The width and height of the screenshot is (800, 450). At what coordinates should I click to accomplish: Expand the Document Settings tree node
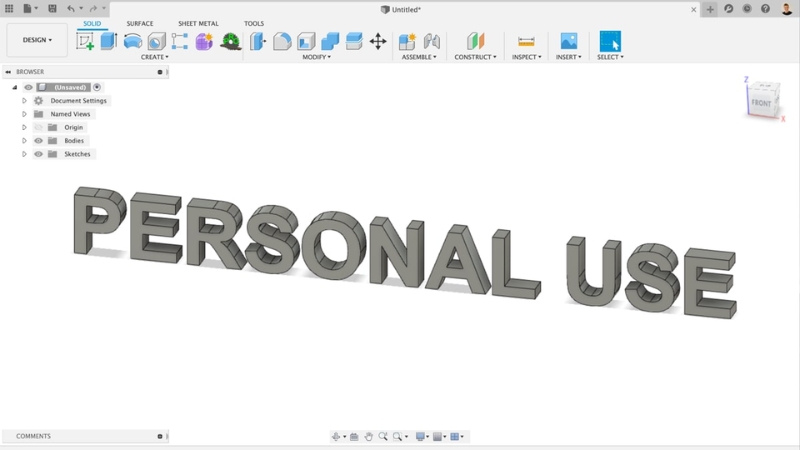pyautogui.click(x=25, y=101)
